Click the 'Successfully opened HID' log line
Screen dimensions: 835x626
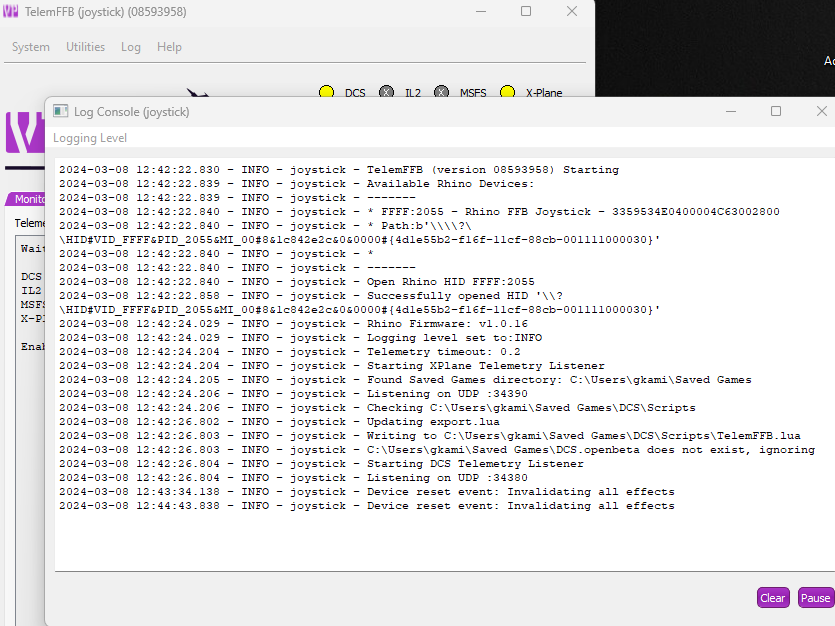(359, 302)
